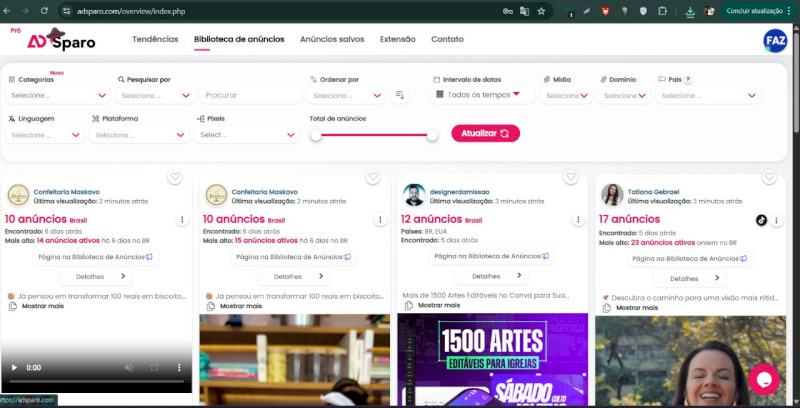The height and width of the screenshot is (408, 800).
Task: Unmute the video on first card
Action: point(129,367)
